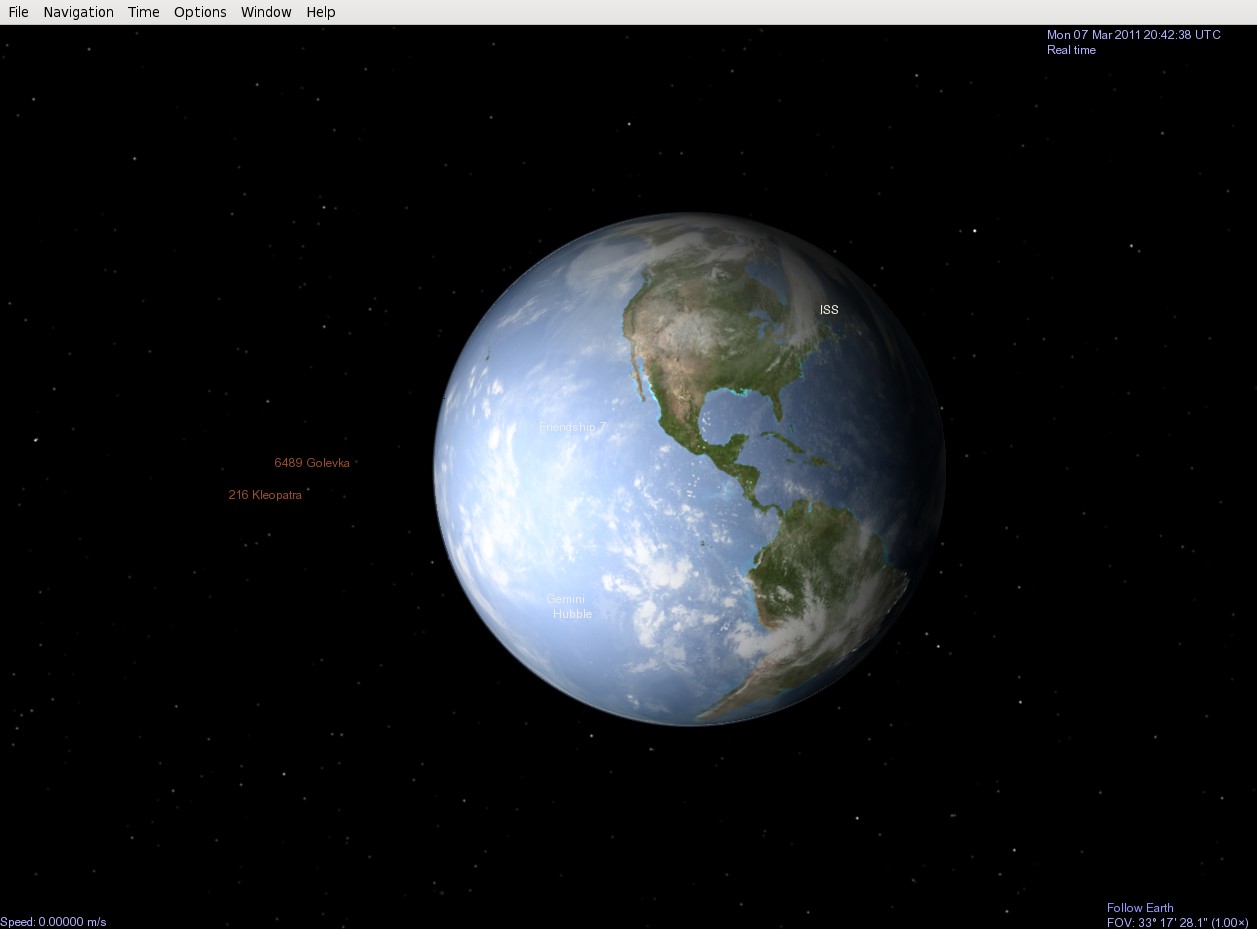Click the Follow Earth status text
This screenshot has height=929, width=1257.
coord(1140,908)
